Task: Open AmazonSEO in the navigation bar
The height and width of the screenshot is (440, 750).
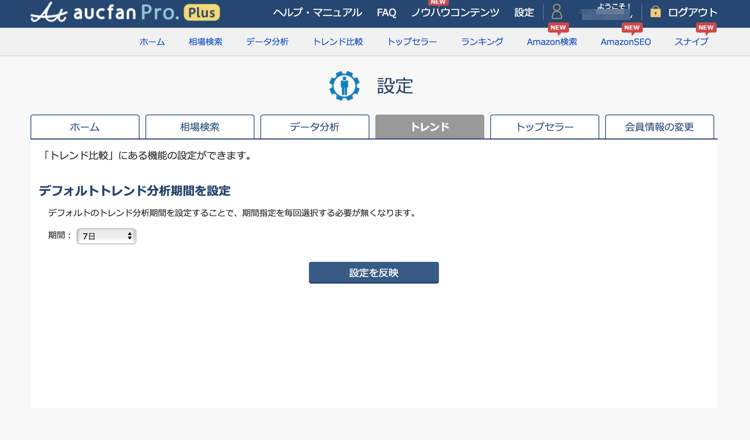Action: [626, 42]
